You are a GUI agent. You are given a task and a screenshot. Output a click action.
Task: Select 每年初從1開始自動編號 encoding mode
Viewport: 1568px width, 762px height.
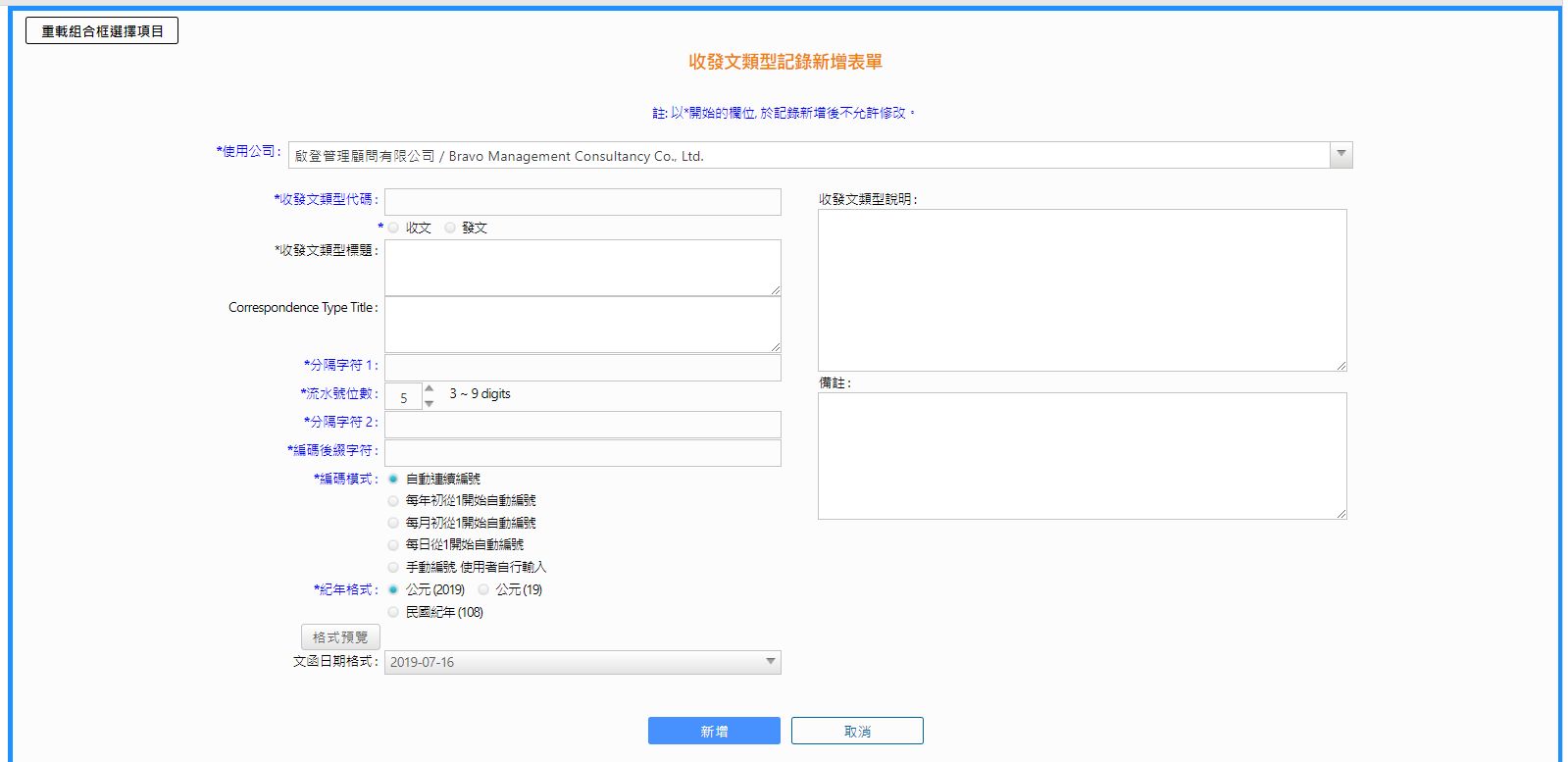[x=393, y=501]
